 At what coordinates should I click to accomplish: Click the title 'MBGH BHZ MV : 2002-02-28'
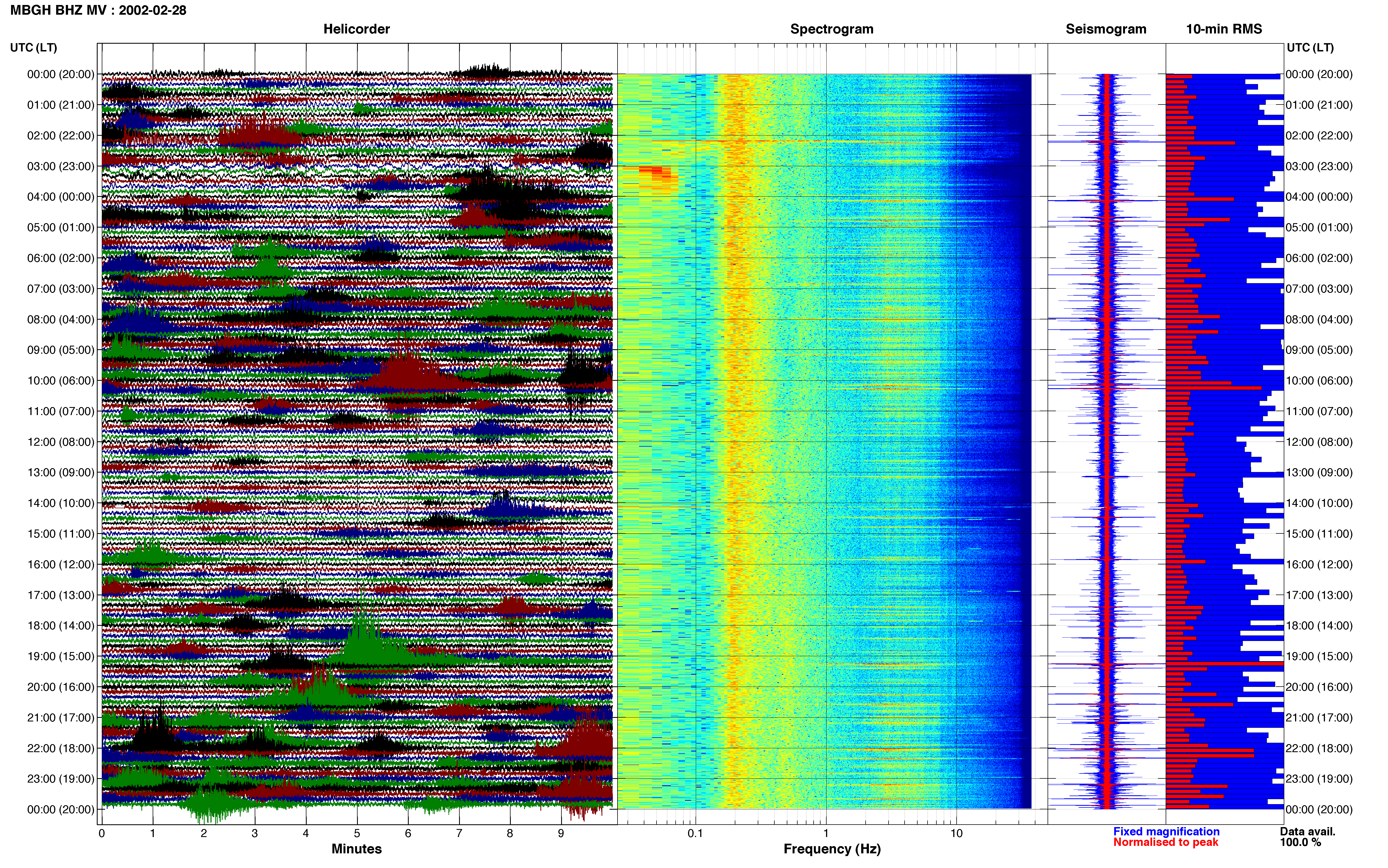point(98,10)
